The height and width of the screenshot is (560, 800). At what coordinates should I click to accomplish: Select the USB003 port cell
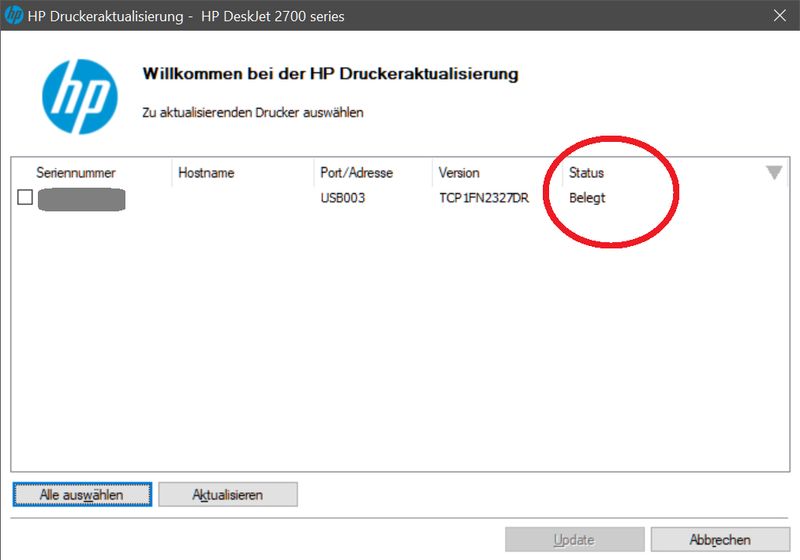coord(343,198)
